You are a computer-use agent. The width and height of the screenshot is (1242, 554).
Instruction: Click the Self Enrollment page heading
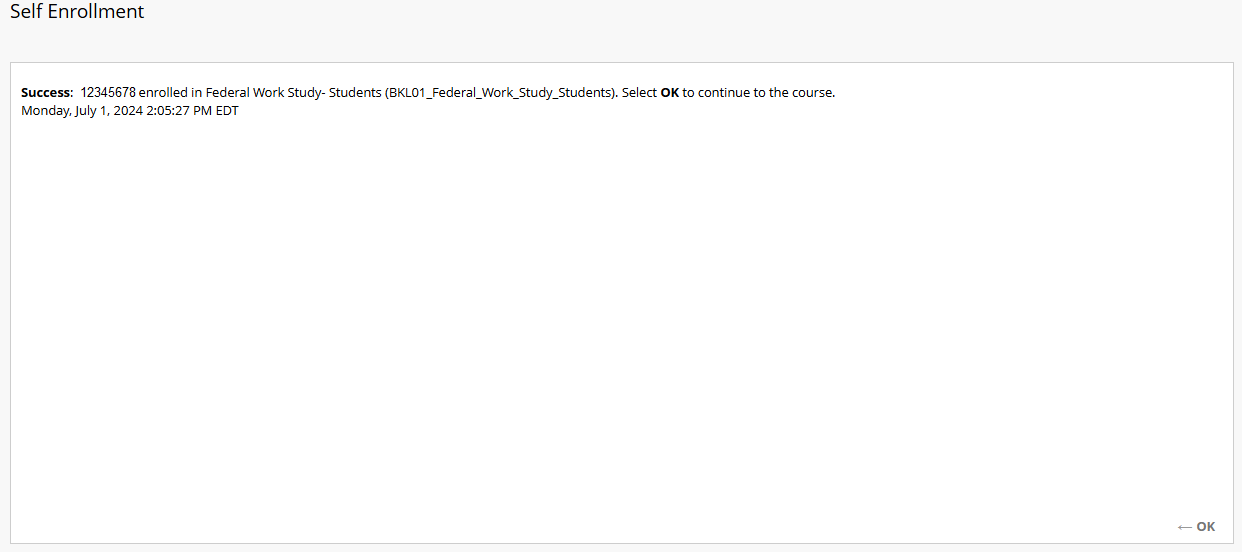pyautogui.click(x=77, y=12)
